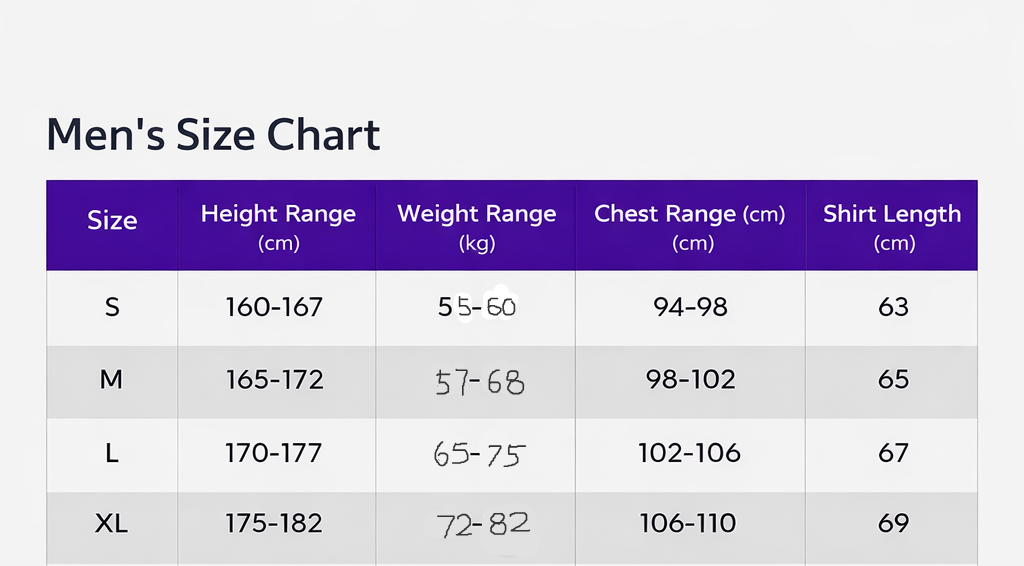Click the Men's Size Chart heading
Screen dimensions: 1024x566
213,134
